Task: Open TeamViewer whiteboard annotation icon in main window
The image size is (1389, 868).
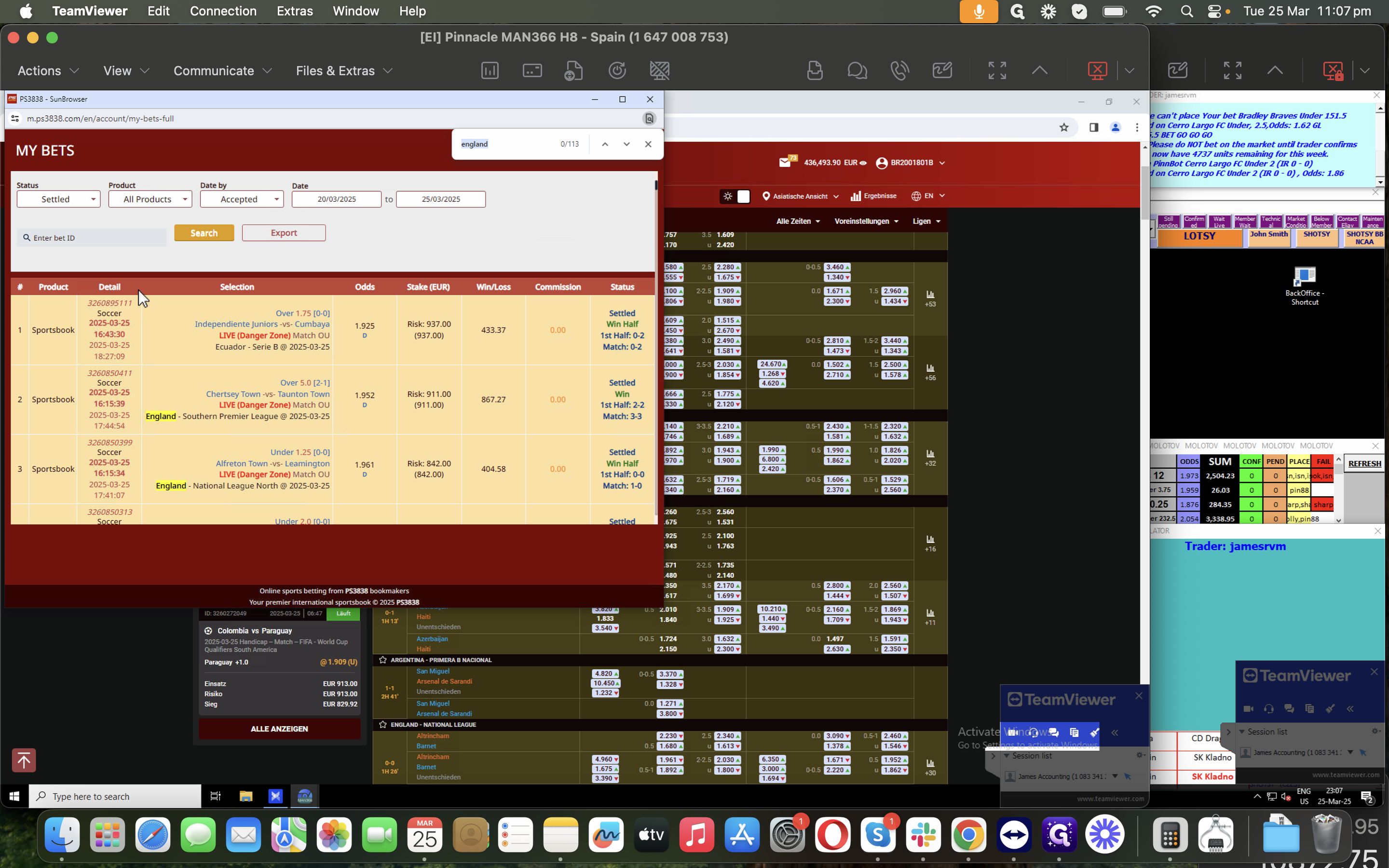Action: (942, 70)
